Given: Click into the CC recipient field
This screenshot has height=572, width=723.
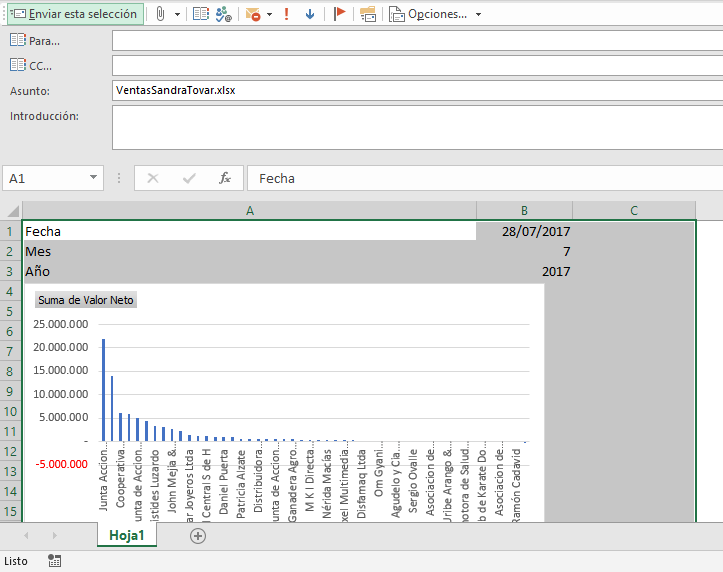Looking at the screenshot, I should pyautogui.click(x=417, y=65).
